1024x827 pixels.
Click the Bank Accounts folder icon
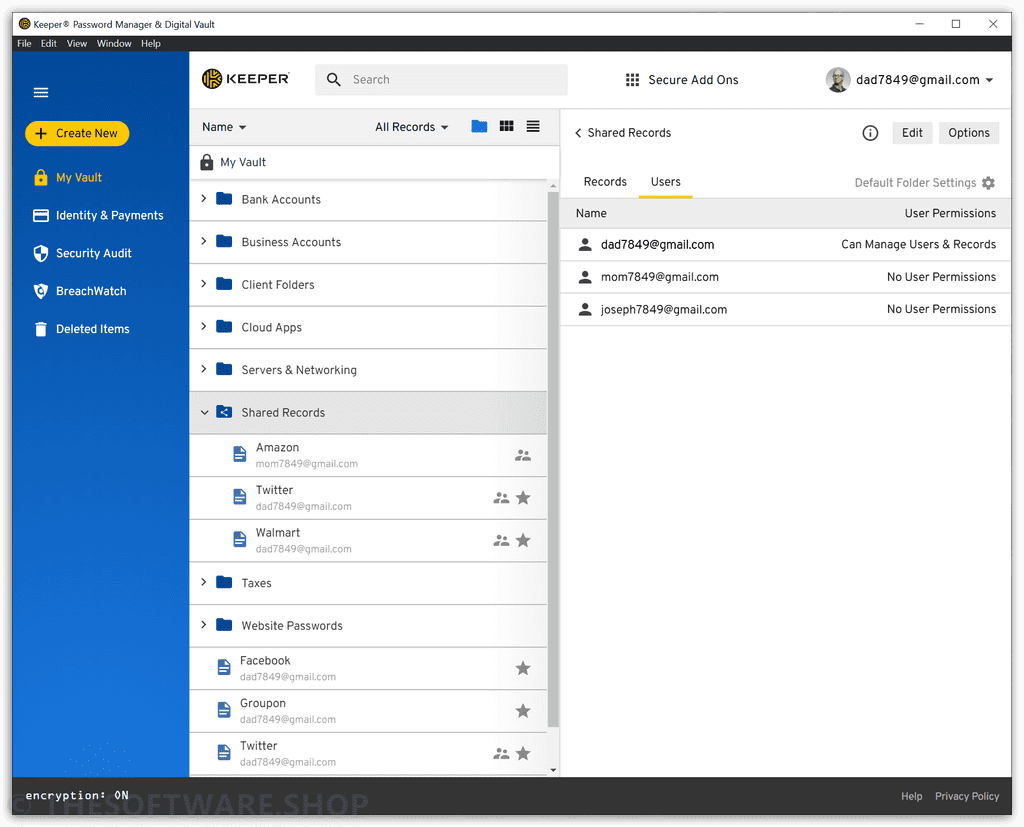(224, 199)
